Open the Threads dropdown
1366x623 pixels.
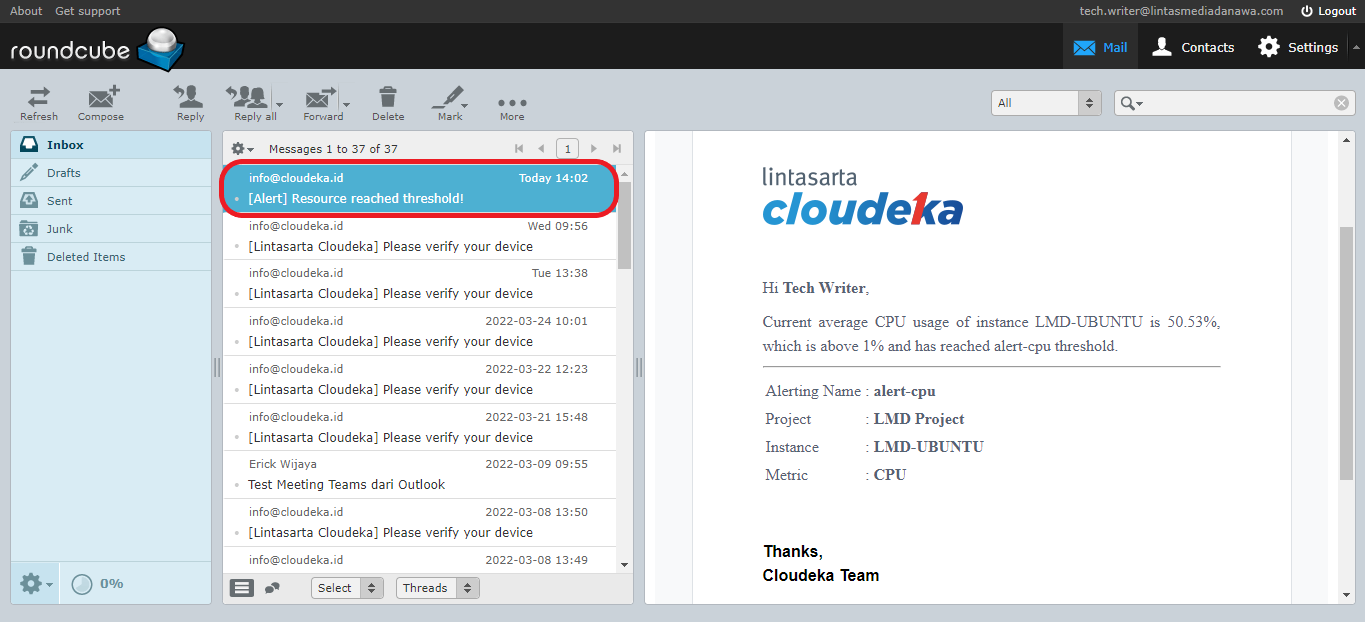point(437,588)
